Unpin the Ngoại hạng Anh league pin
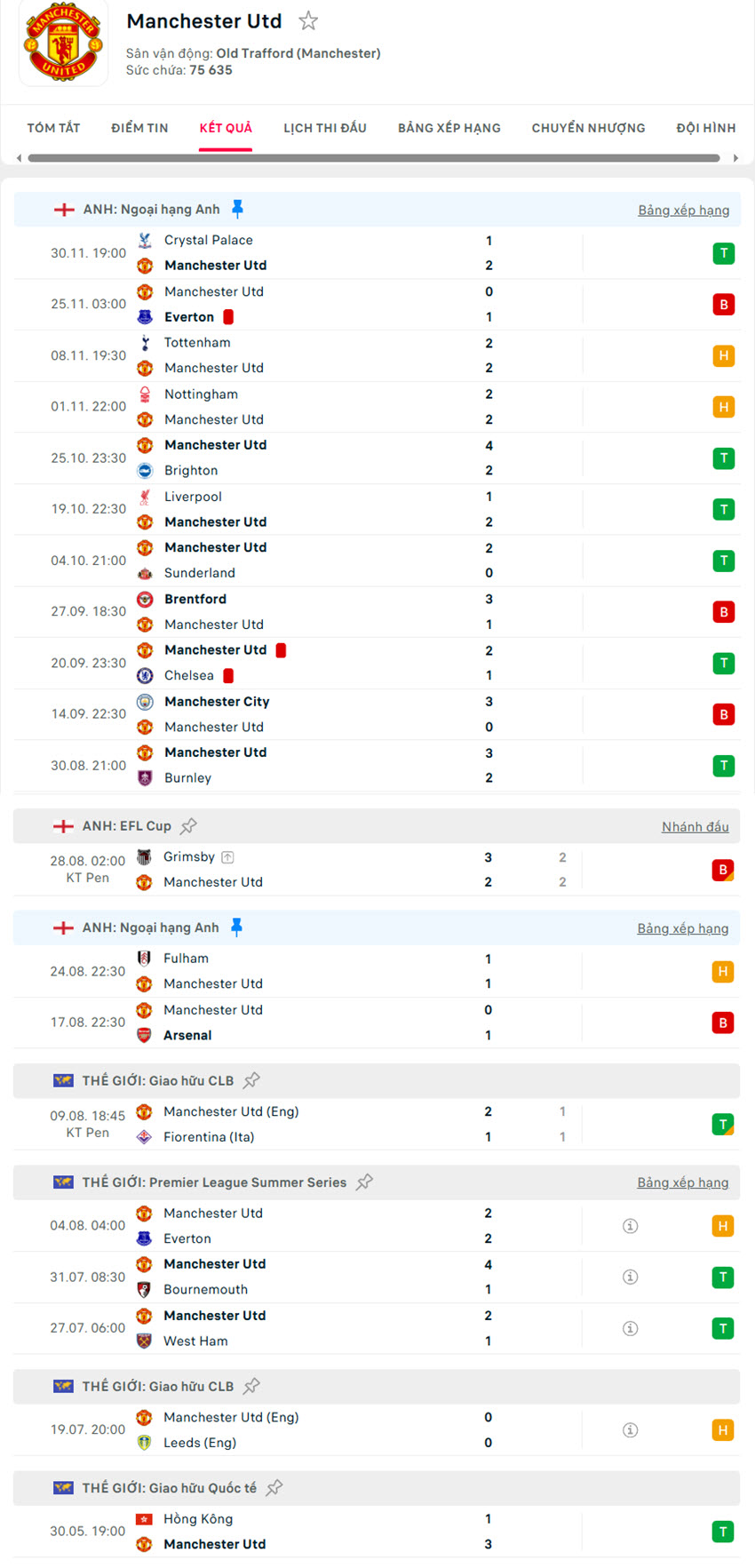This screenshot has height=1568, width=755. coord(237,209)
